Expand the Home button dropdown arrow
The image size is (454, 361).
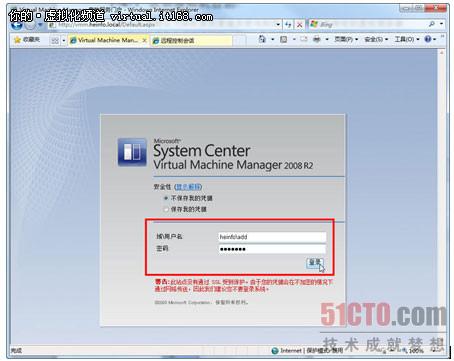(272, 39)
